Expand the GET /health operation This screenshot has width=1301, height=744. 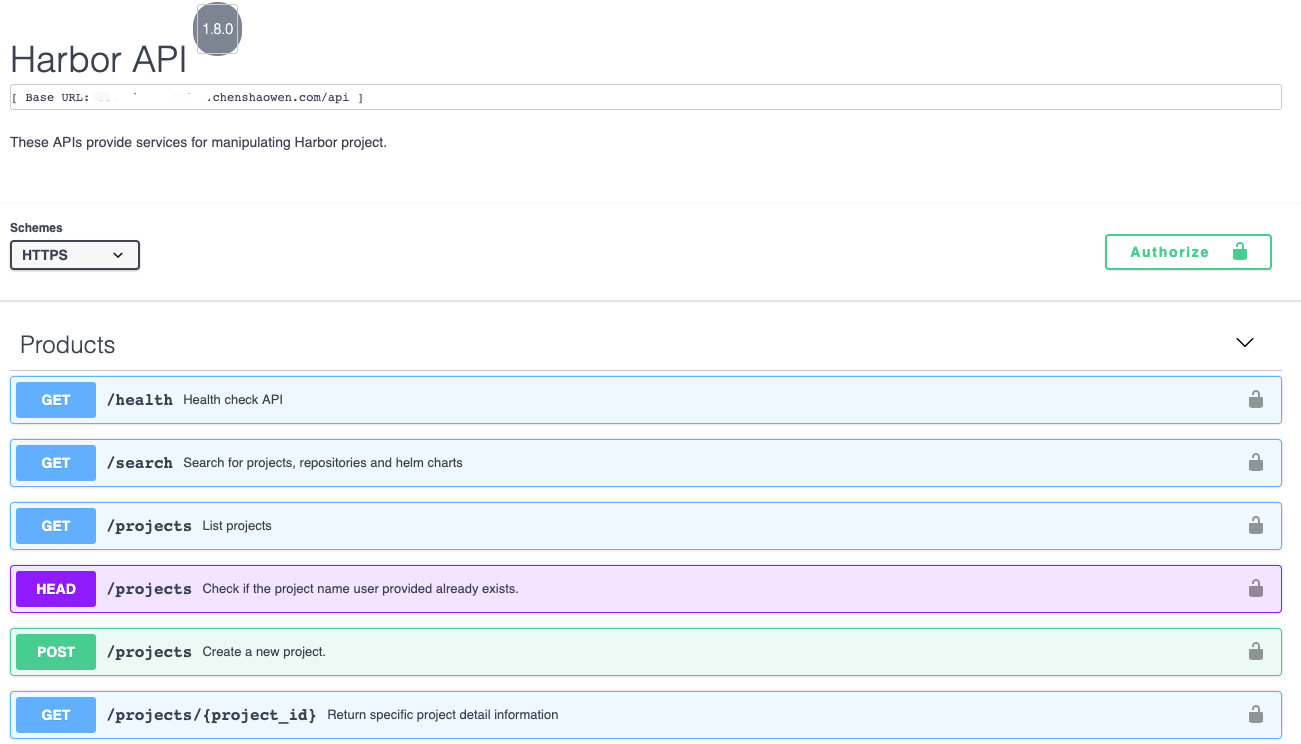(646, 400)
